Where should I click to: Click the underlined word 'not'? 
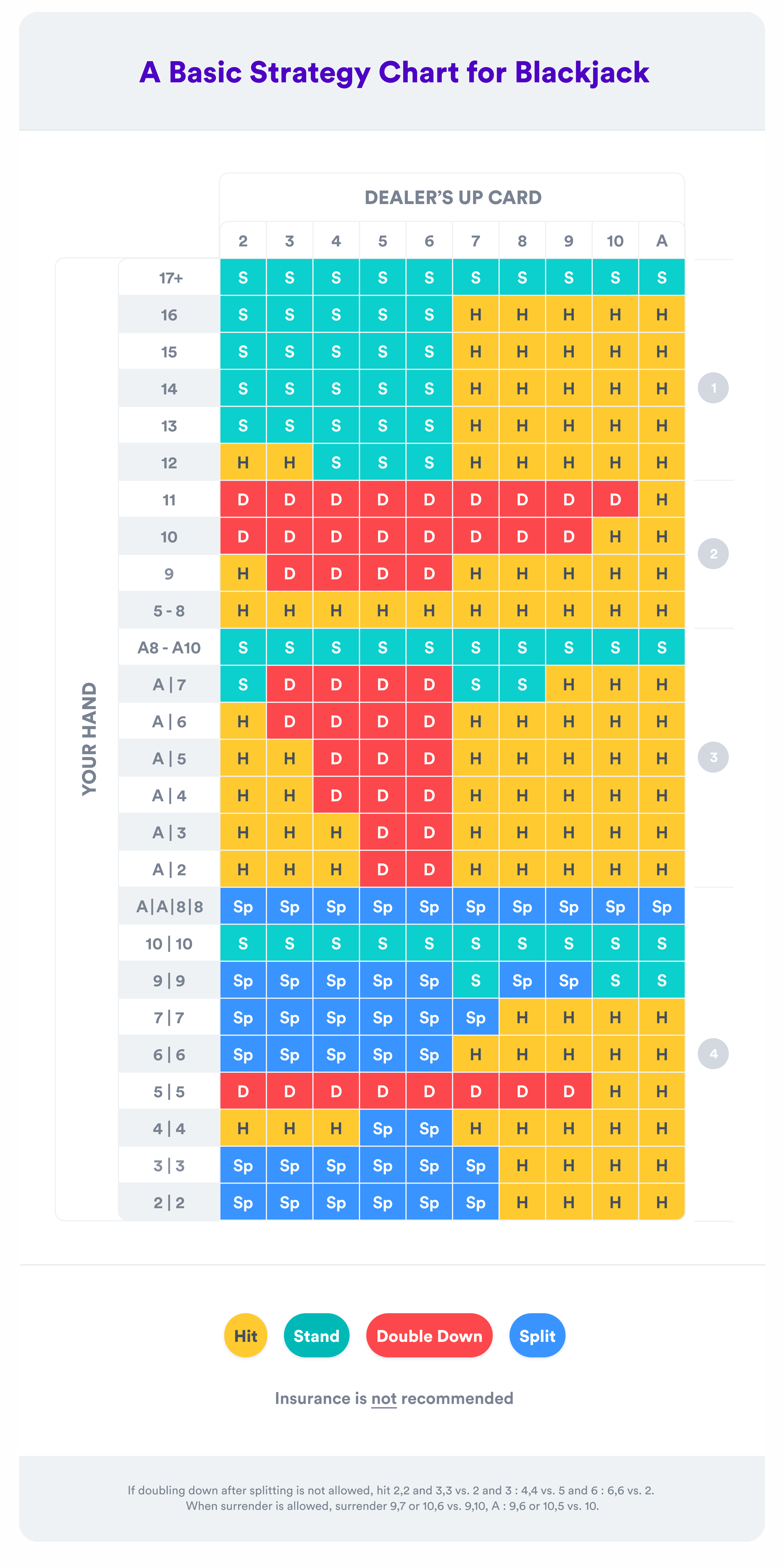[384, 1399]
